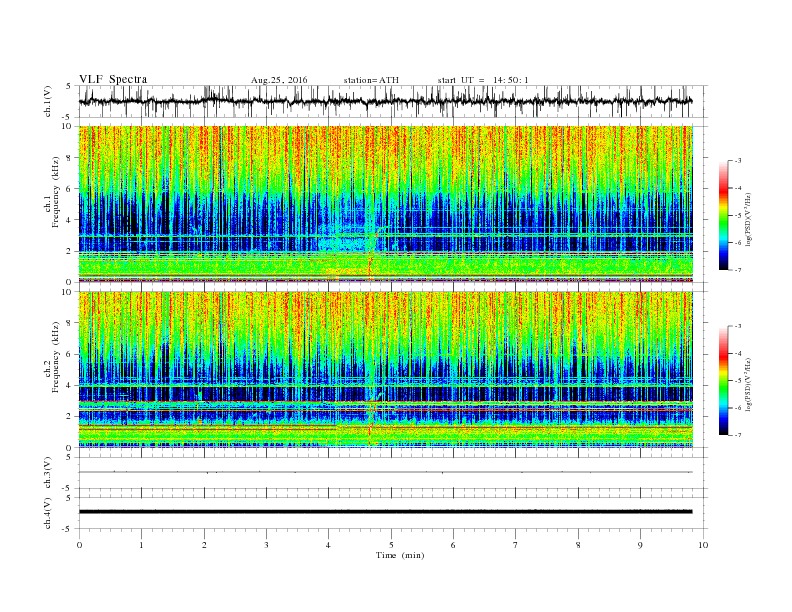
Task: Click time axis tick label "9"
Action: pos(640,545)
